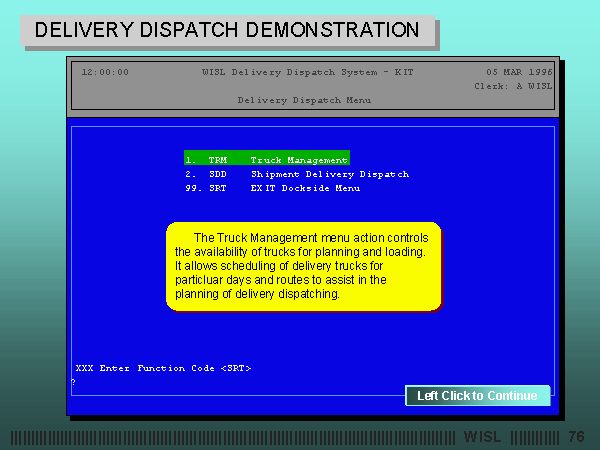Select the EXIT Dockside Menu entry
Viewport: 600px width, 450px height.
272,188
